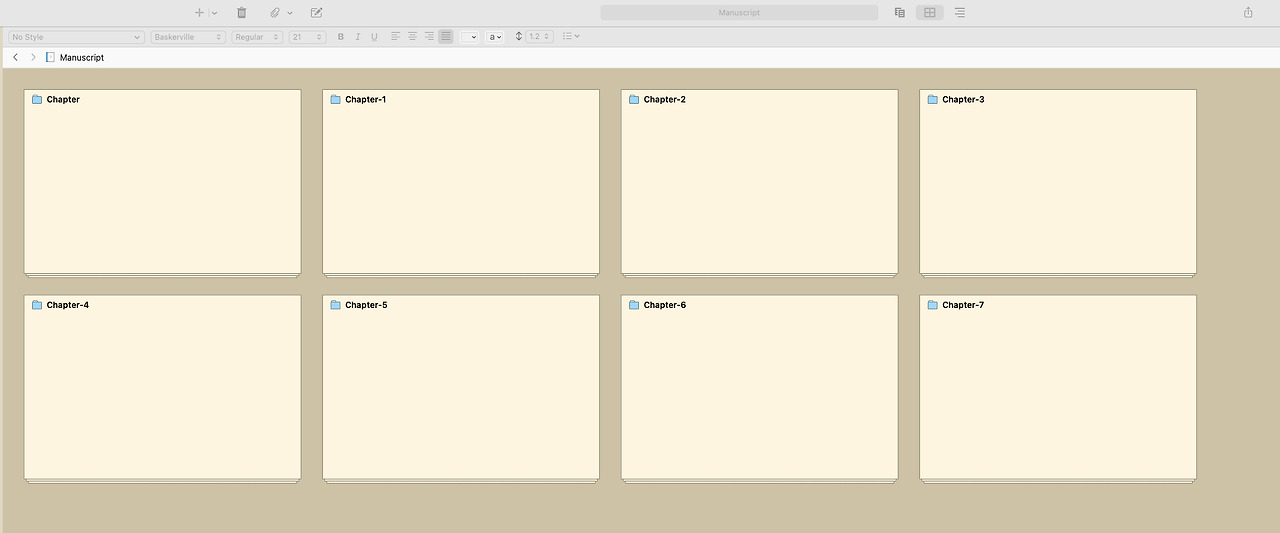Image resolution: width=1280 pixels, height=533 pixels.
Task: Click the Manuscript label in the path bar
Action: coord(82,58)
